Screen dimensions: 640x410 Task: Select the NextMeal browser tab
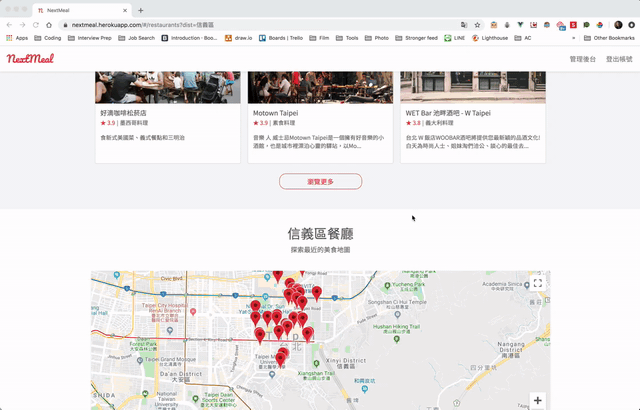coord(82,10)
